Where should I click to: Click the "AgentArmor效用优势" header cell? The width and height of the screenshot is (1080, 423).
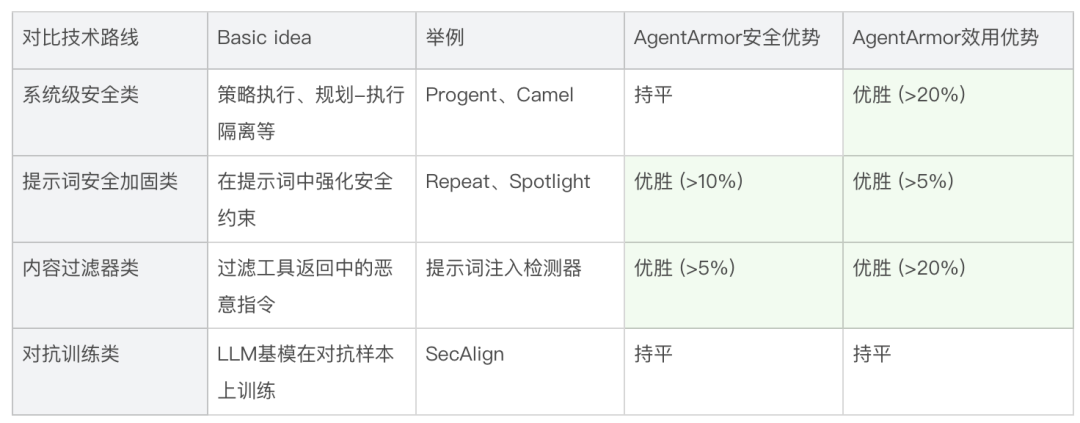click(945, 38)
